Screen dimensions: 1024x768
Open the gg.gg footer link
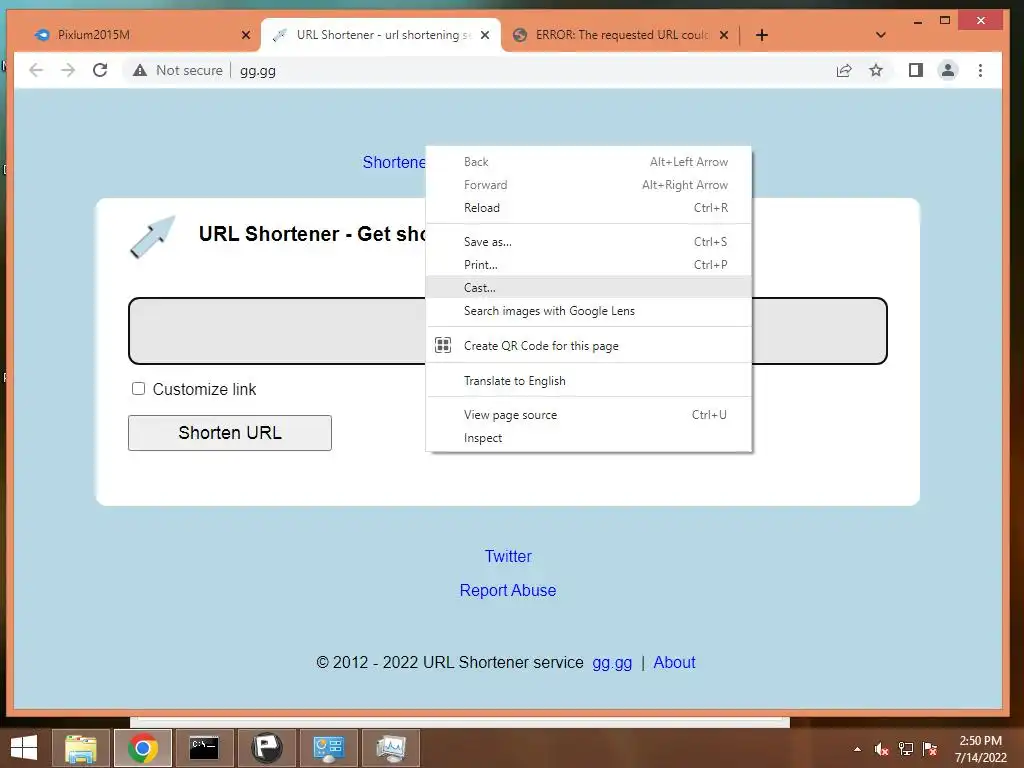tap(612, 663)
